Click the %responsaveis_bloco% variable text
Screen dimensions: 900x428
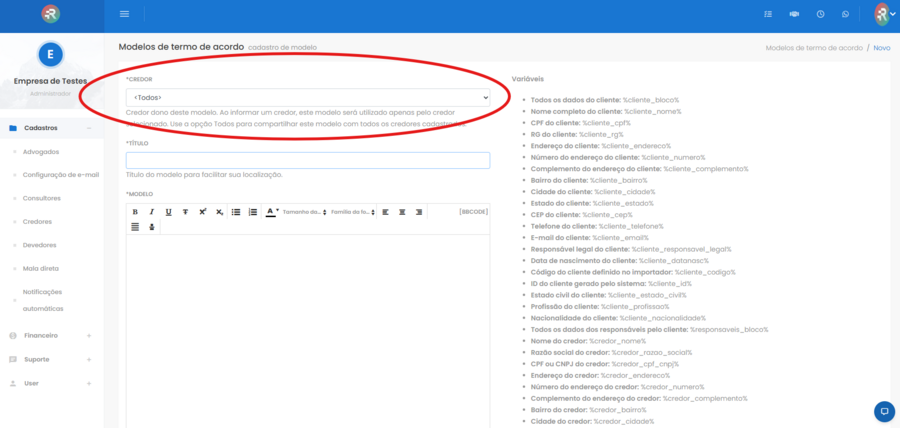(729, 329)
